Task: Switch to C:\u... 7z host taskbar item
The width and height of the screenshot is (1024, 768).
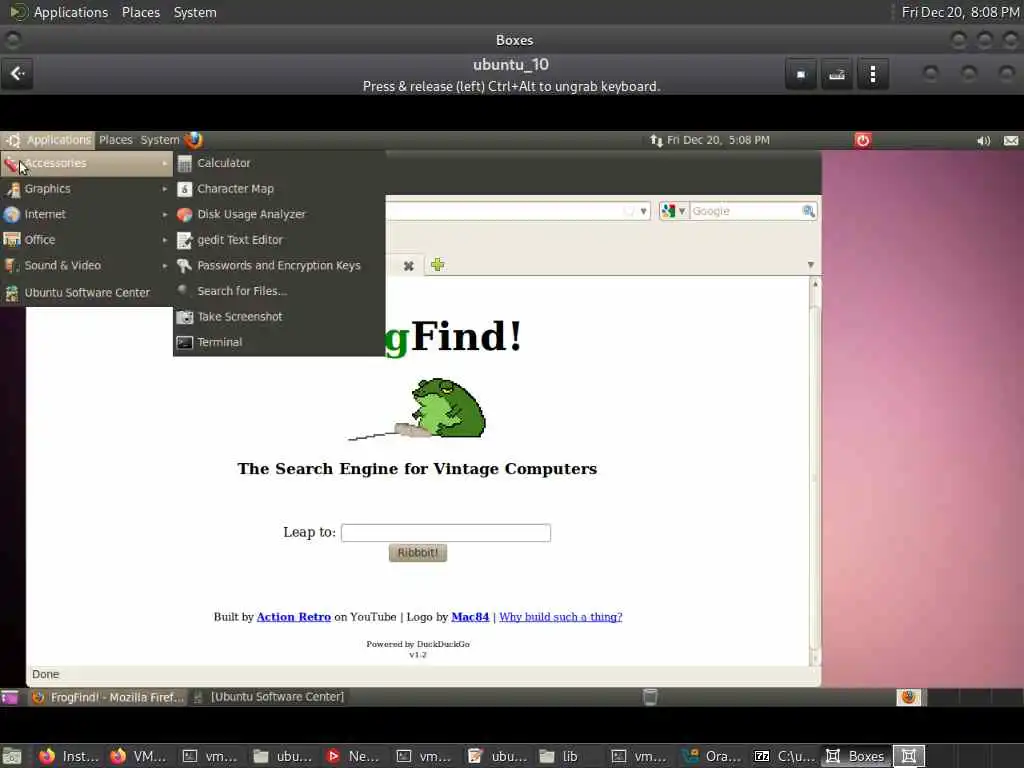Action: tap(784, 756)
